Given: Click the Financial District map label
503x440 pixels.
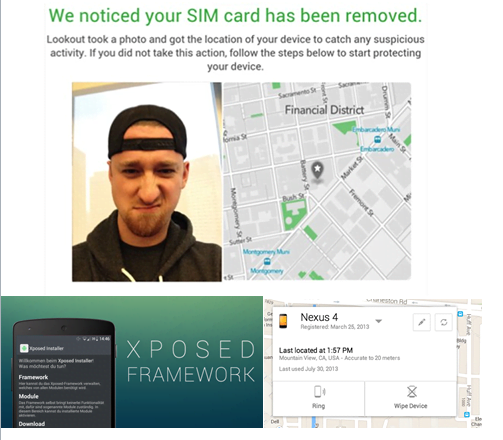Looking at the screenshot, I should 324,110.
